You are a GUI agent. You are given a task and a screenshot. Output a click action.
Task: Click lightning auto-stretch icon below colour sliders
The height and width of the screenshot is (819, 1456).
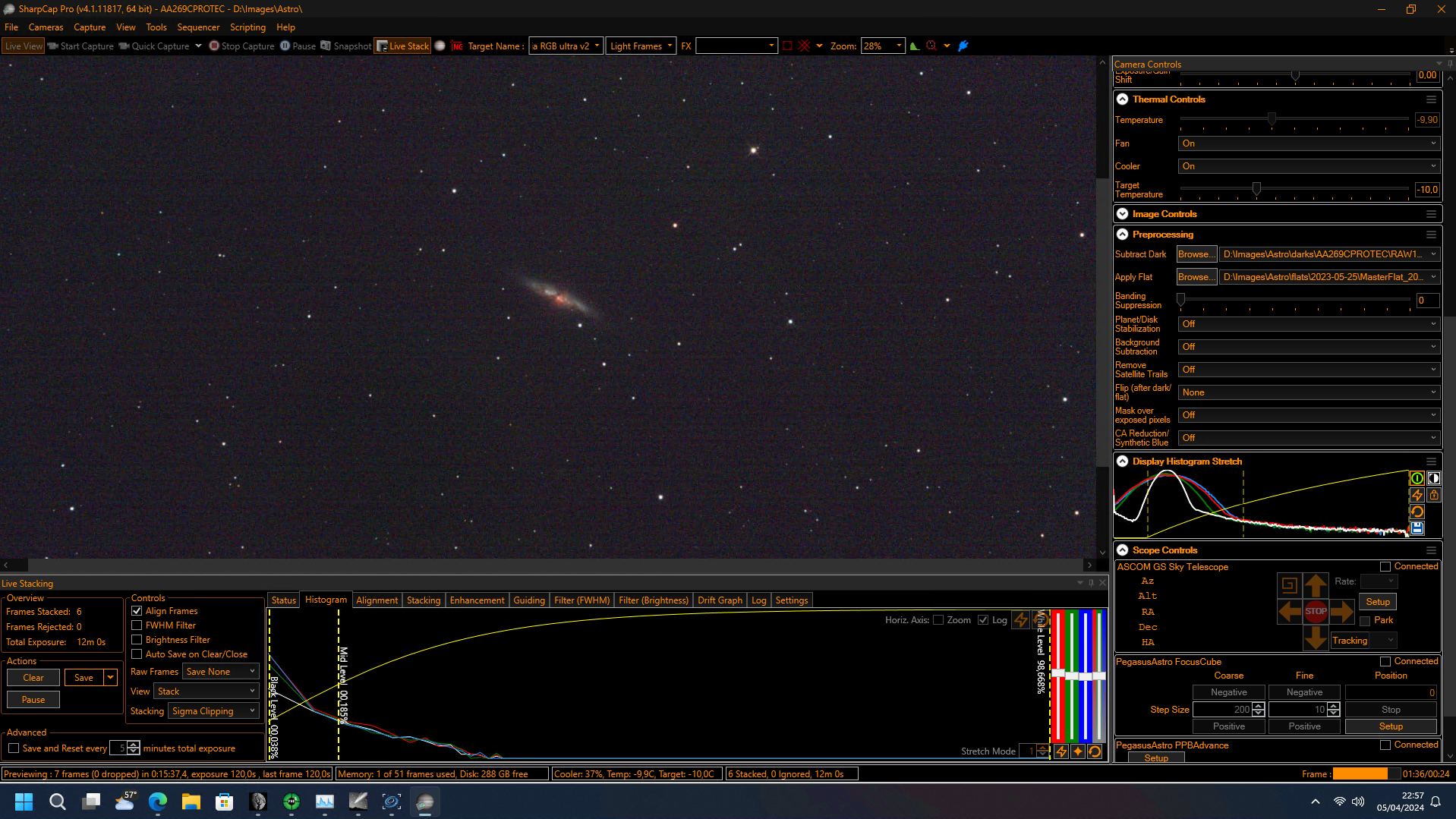(x=1060, y=751)
